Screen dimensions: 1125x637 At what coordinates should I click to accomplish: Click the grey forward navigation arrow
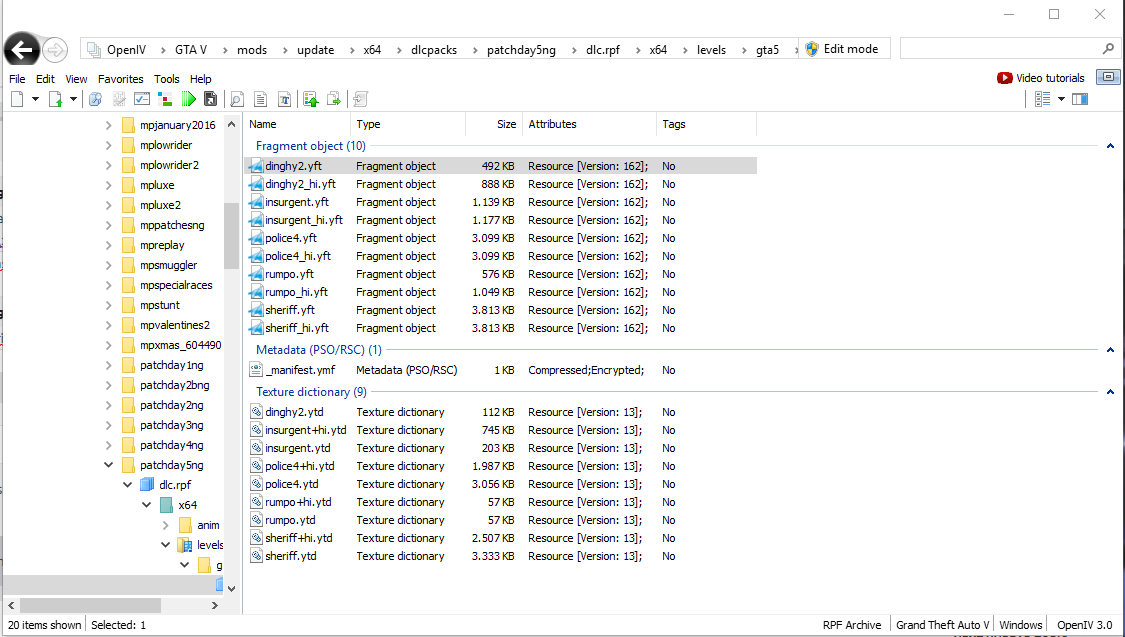pos(55,49)
